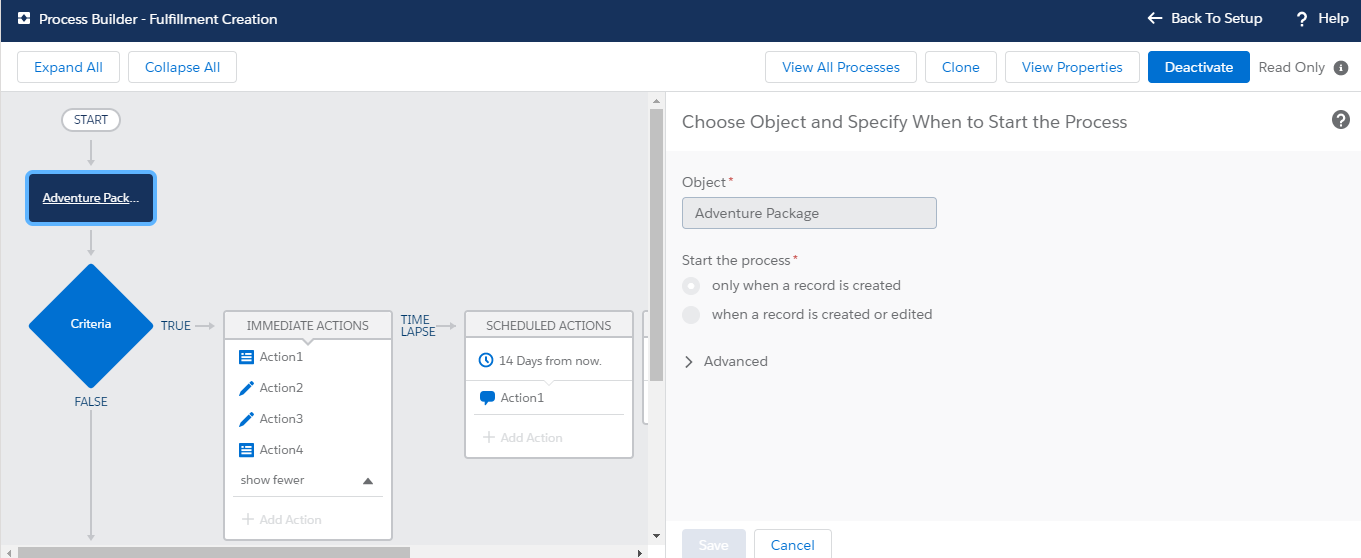
Task: Click the canvas horizontal scrollbar
Action: (x=214, y=552)
